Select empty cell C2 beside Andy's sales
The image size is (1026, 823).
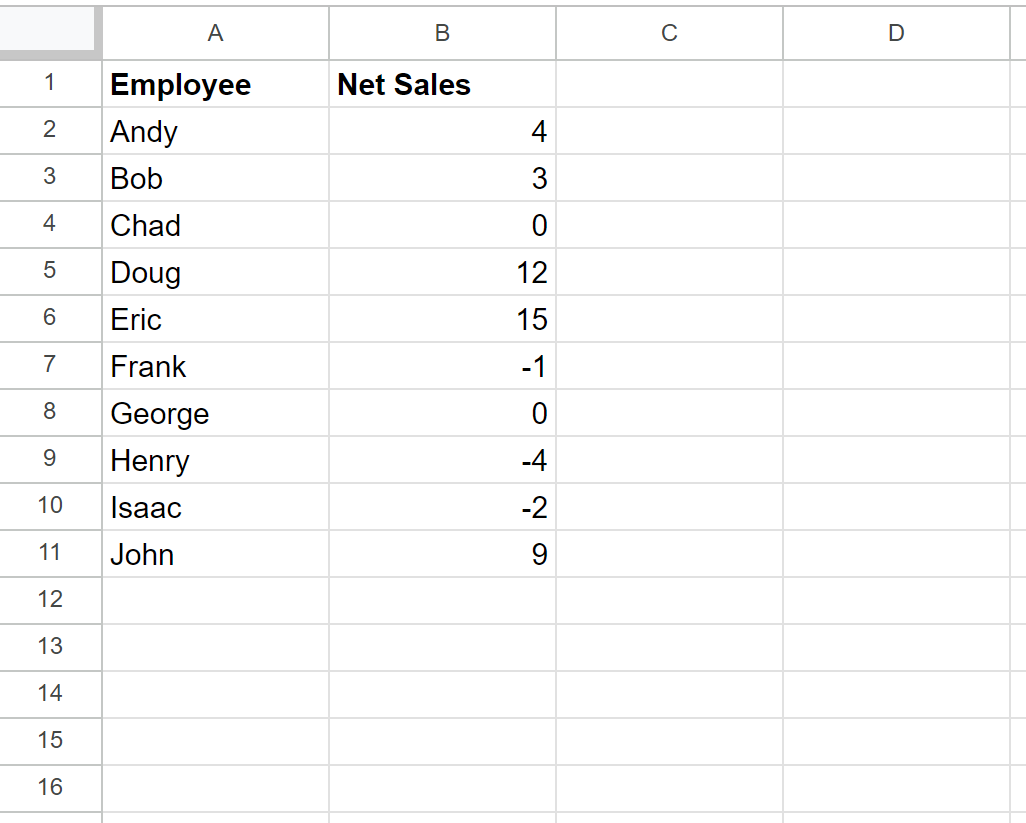[669, 131]
